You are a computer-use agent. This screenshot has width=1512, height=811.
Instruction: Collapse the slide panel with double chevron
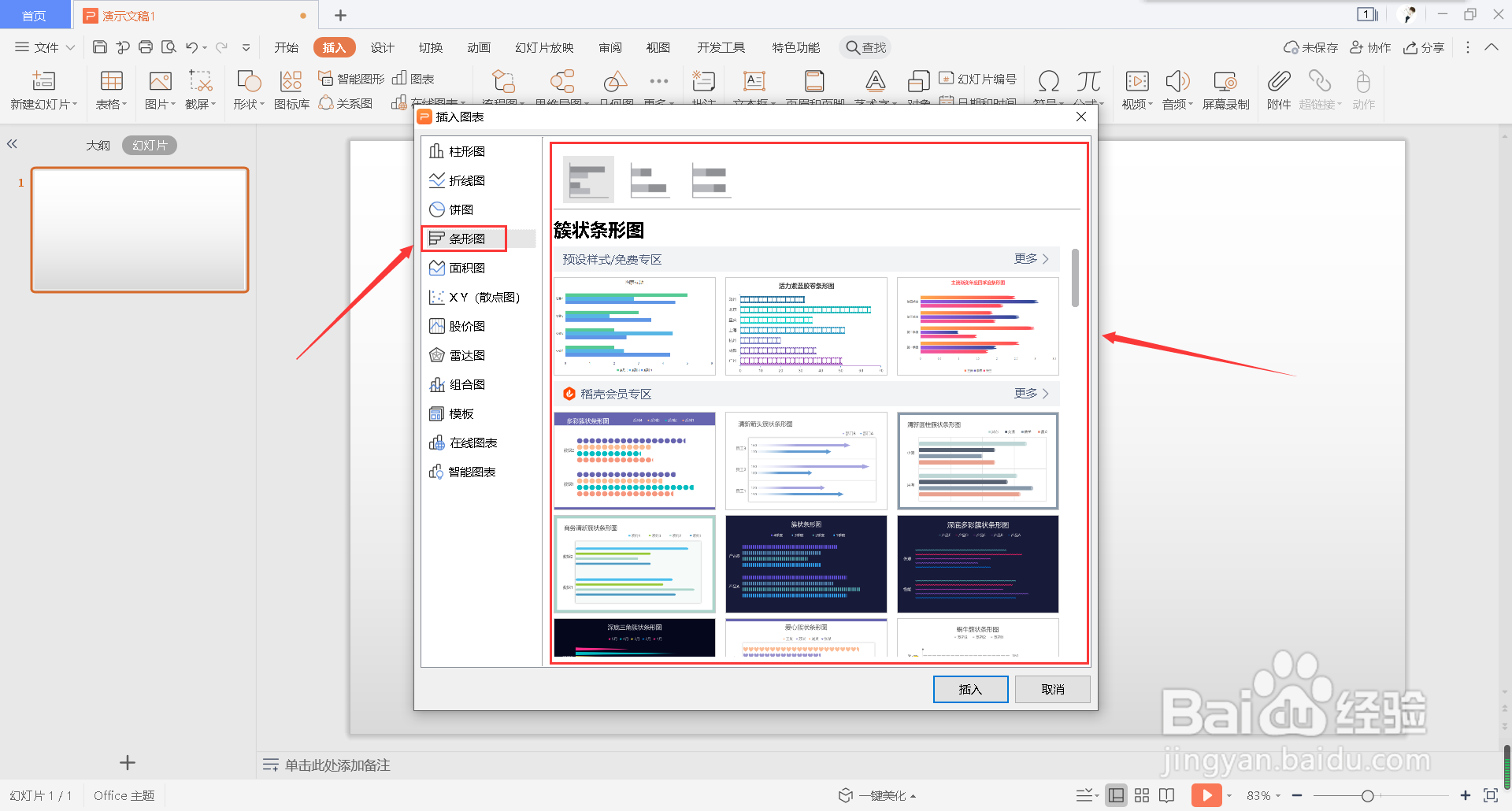[x=12, y=144]
